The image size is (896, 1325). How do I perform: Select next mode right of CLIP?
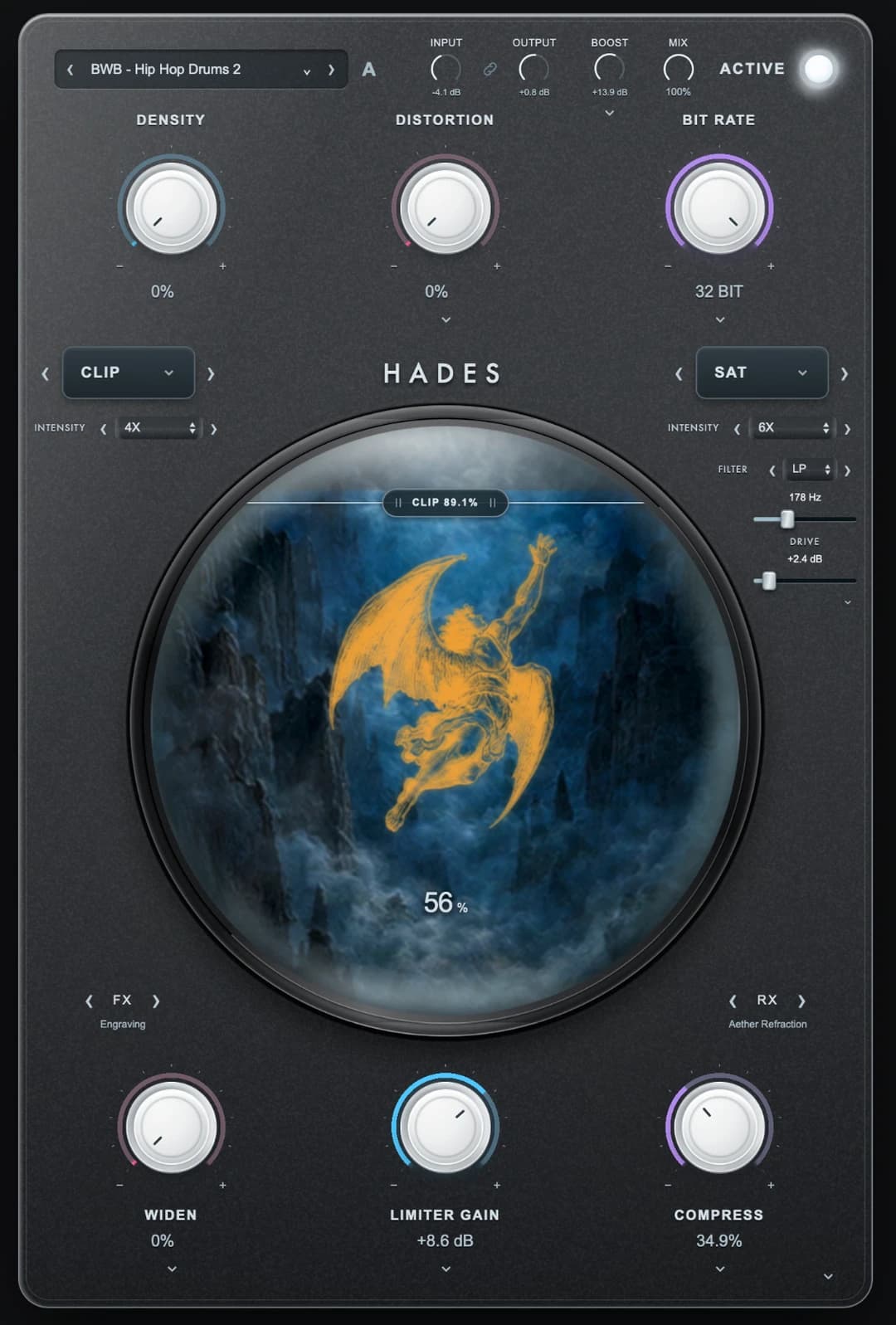(x=211, y=373)
